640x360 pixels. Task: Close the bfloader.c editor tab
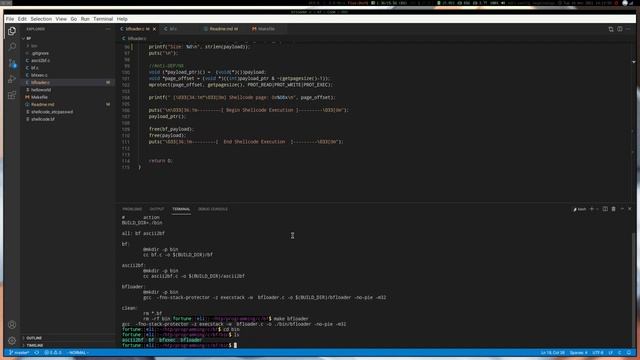pos(154,29)
